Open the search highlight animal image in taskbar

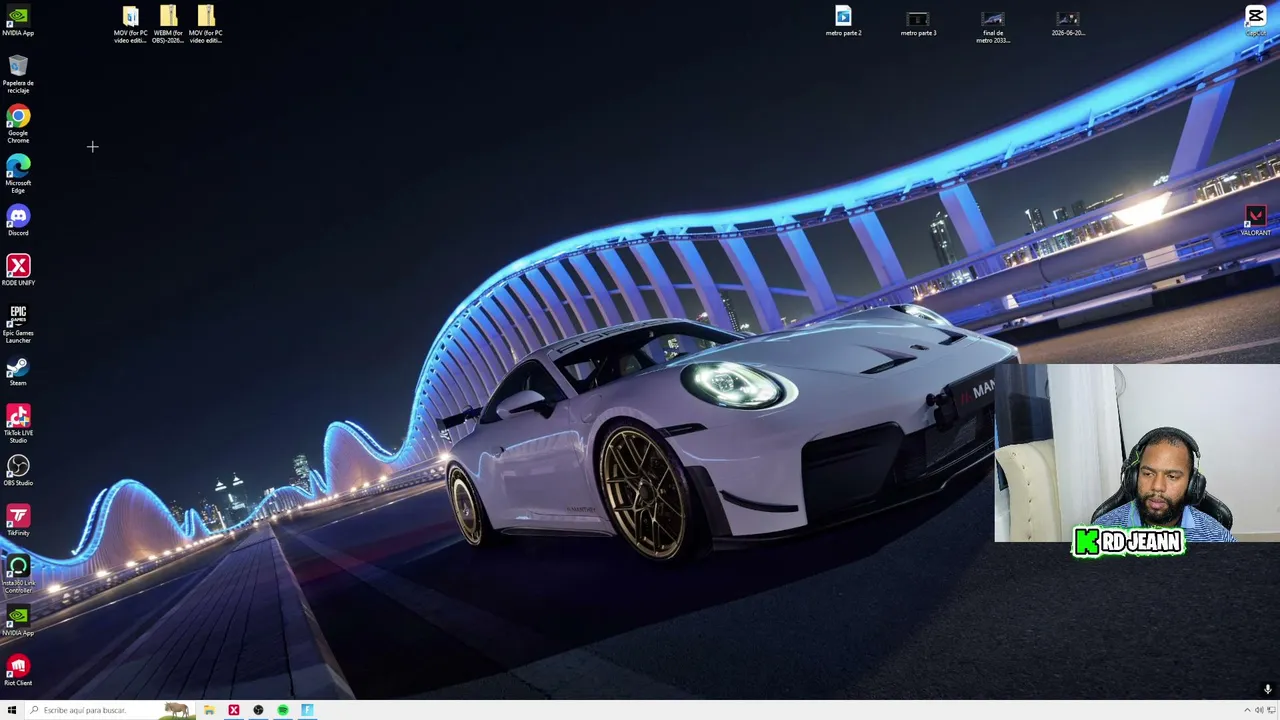178,710
